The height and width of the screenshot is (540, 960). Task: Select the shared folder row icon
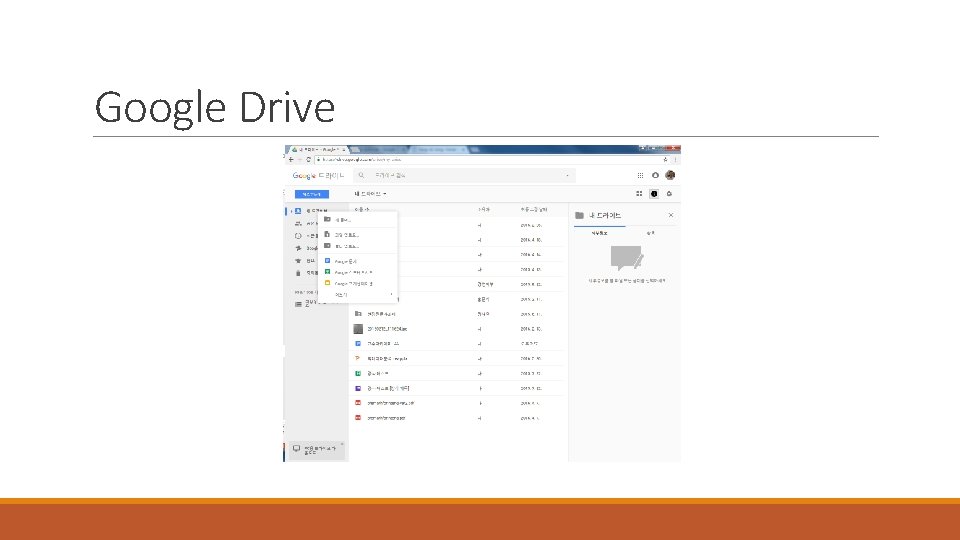click(358, 313)
